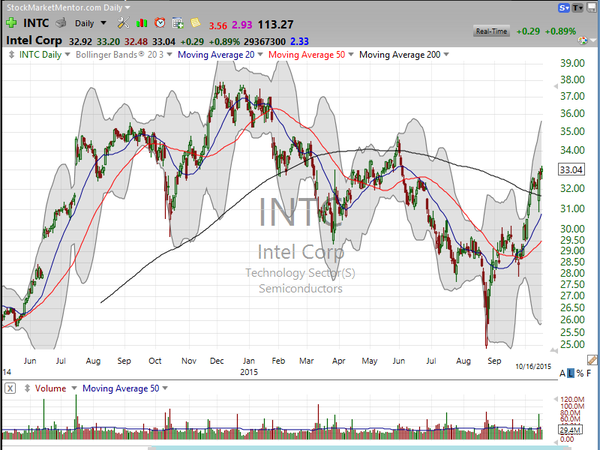The width and height of the screenshot is (600, 450).
Task: Click the +0.89% change beside Real-Time
Action: [561, 31]
